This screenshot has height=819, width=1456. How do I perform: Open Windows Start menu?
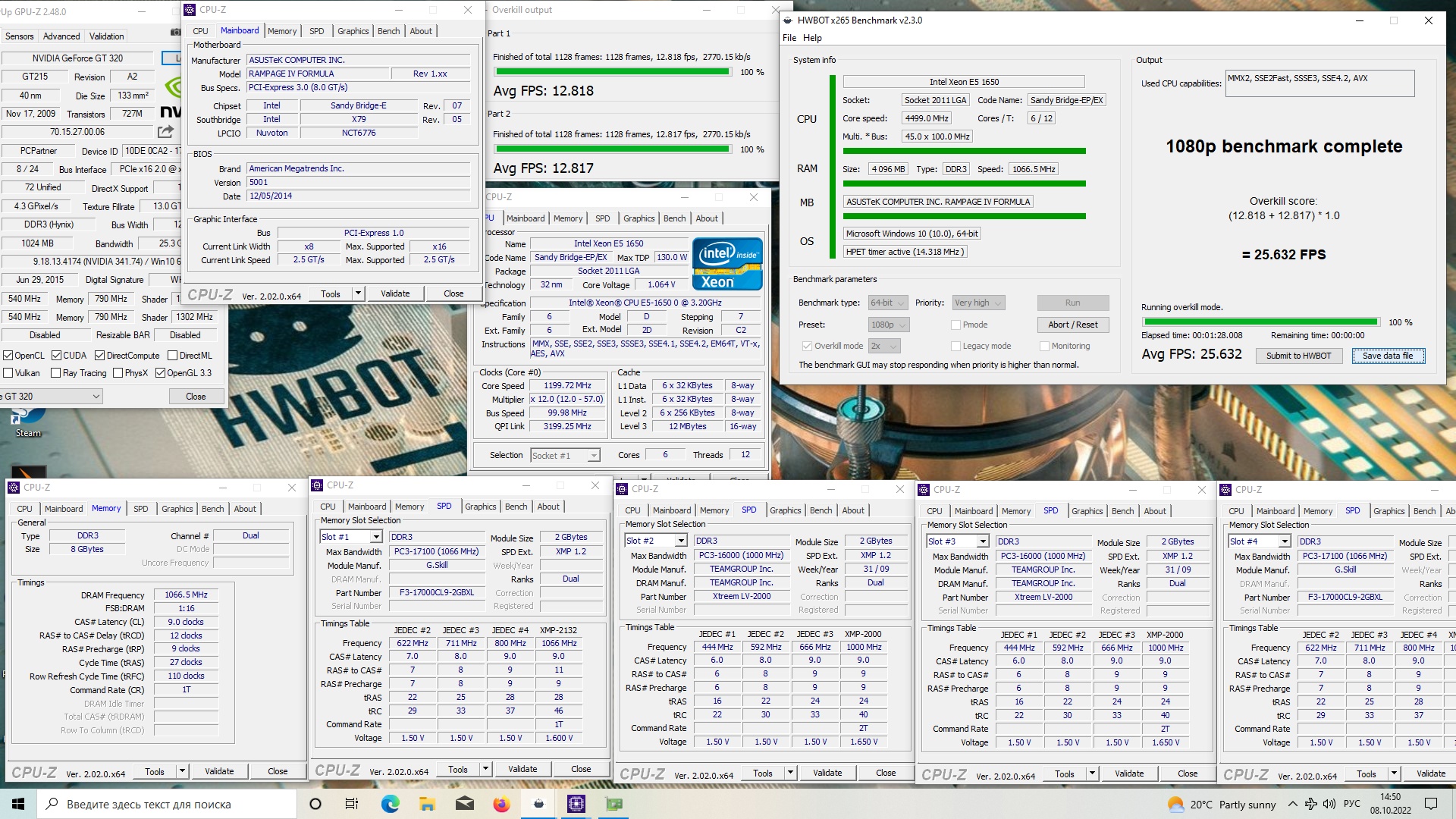pos(18,804)
